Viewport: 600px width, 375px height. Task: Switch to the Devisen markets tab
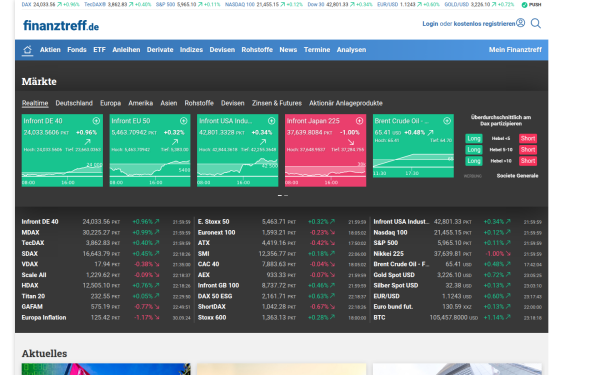(x=233, y=103)
